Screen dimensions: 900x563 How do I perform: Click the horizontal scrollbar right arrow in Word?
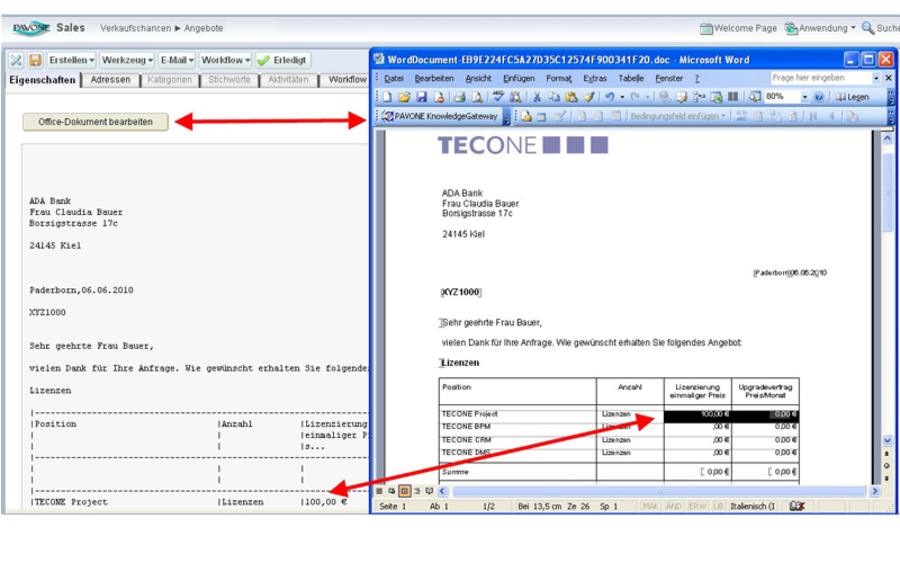click(875, 491)
